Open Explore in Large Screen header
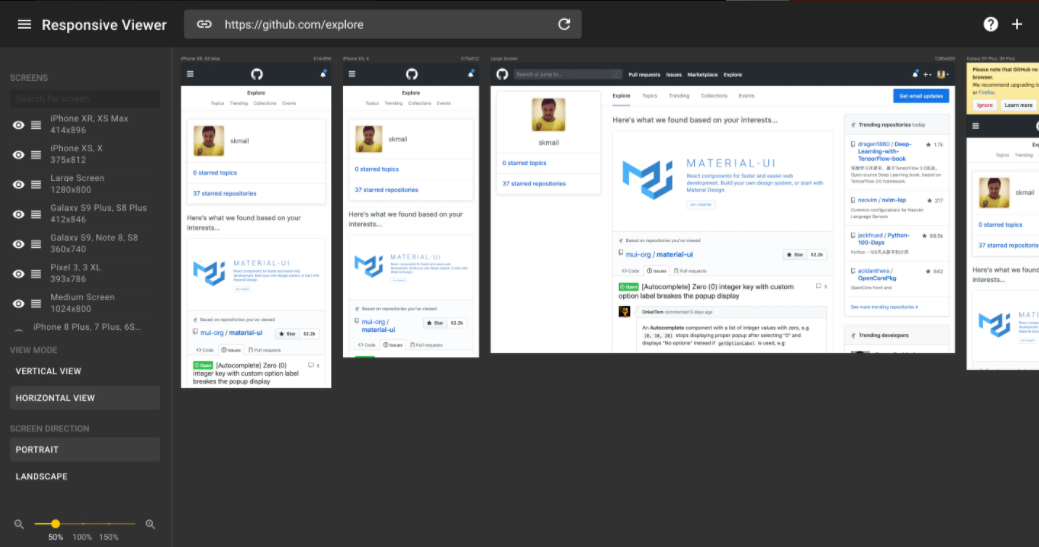This screenshot has height=547, width=1039. pyautogui.click(x=733, y=75)
